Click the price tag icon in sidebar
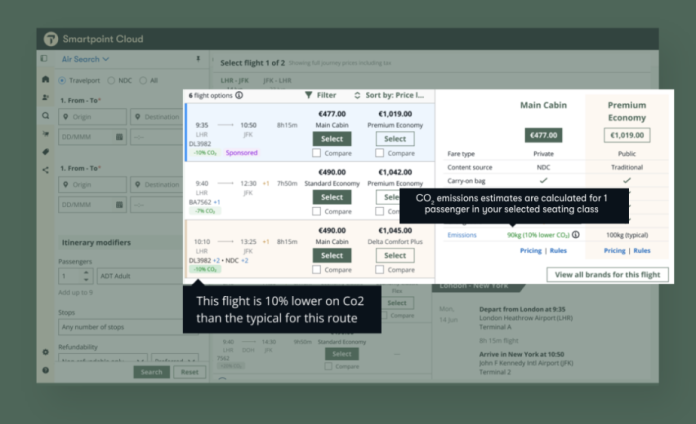 (45, 152)
